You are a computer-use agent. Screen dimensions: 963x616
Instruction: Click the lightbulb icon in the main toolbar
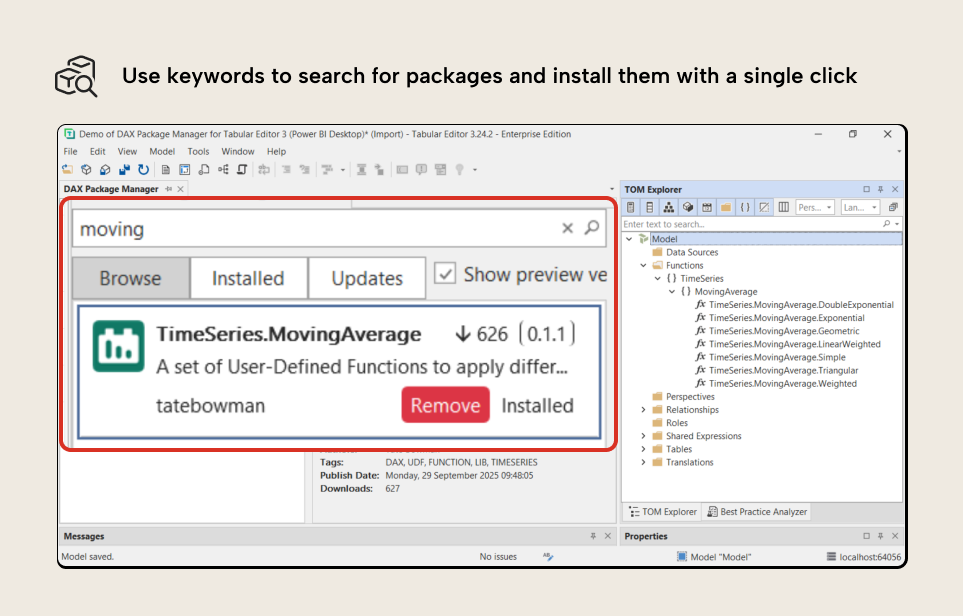pyautogui.click(x=460, y=169)
